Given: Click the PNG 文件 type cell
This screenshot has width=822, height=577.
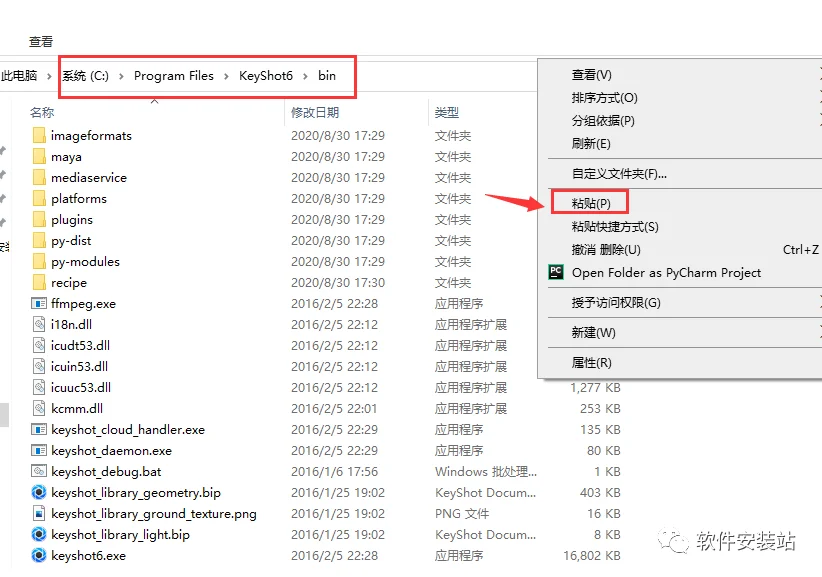Looking at the screenshot, I should (462, 514).
